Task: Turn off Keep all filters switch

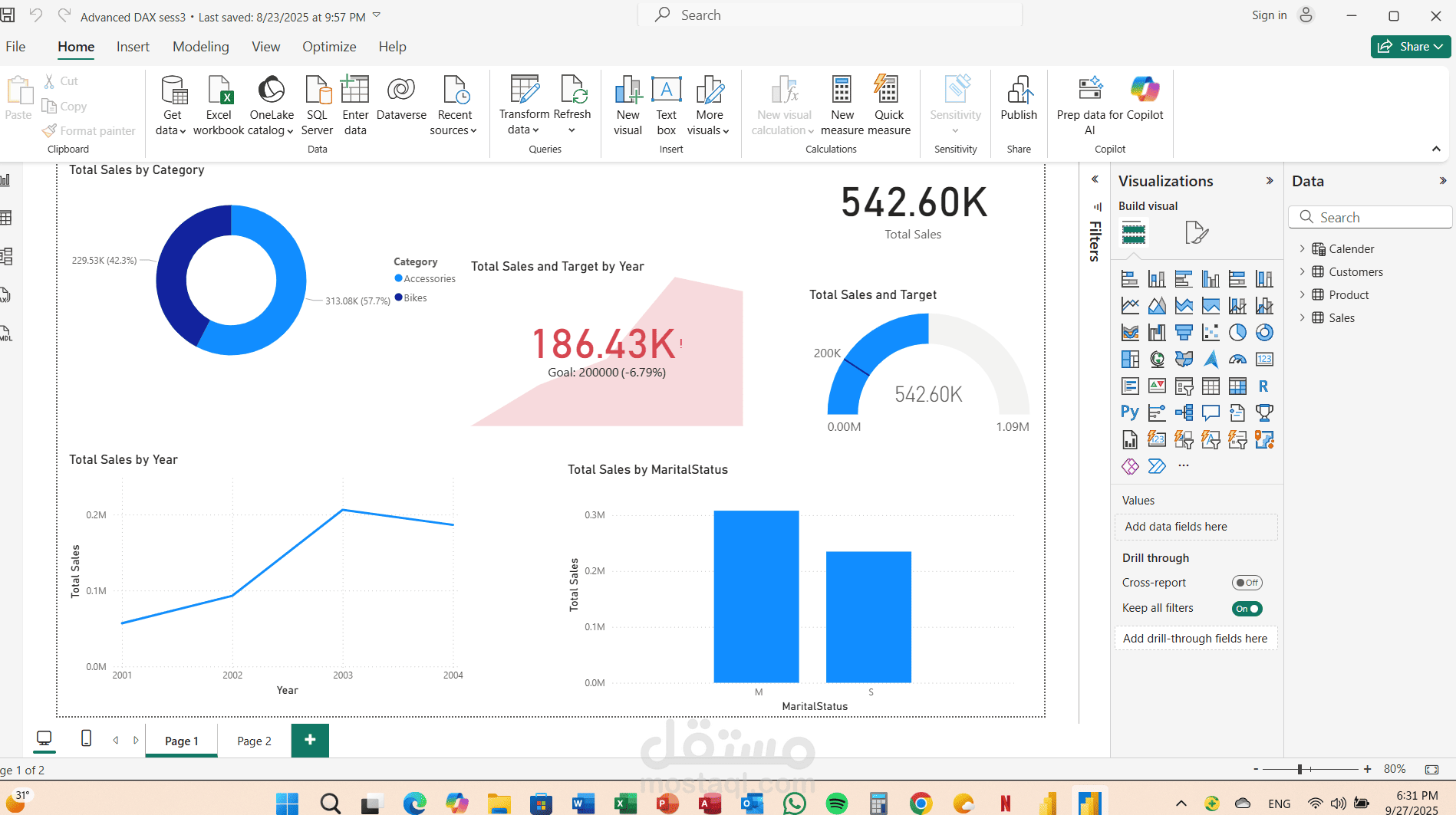Action: click(1247, 609)
